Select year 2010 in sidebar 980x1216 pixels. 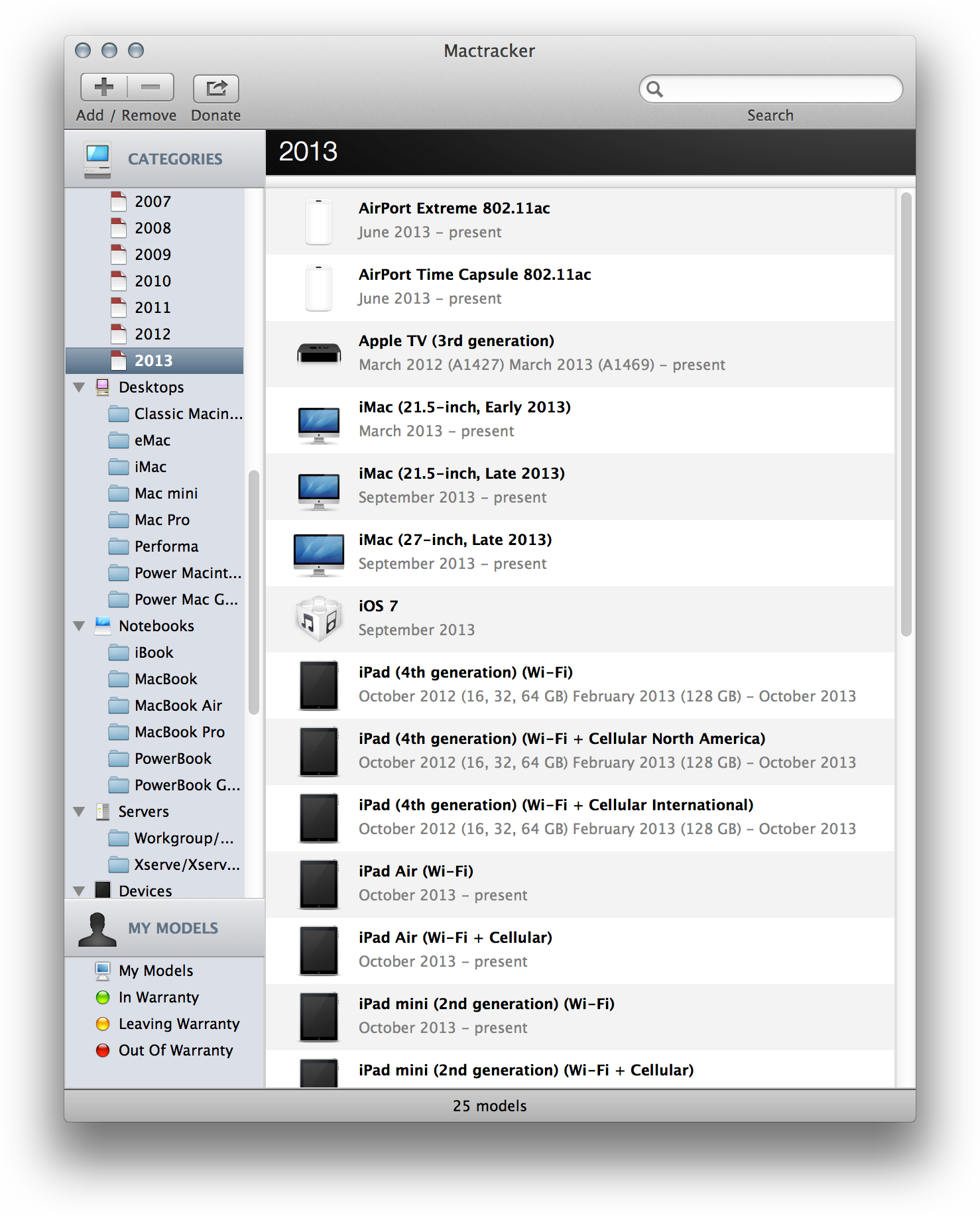click(x=154, y=281)
